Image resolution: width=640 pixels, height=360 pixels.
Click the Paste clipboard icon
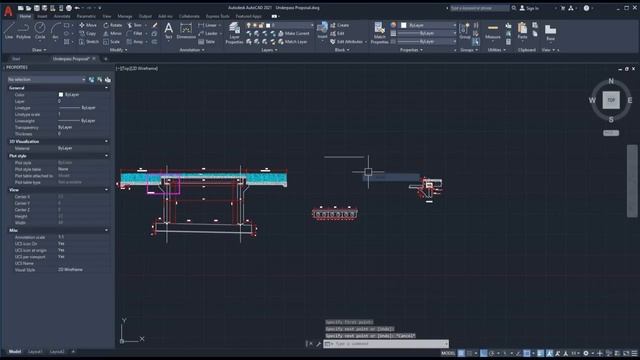coord(522,31)
